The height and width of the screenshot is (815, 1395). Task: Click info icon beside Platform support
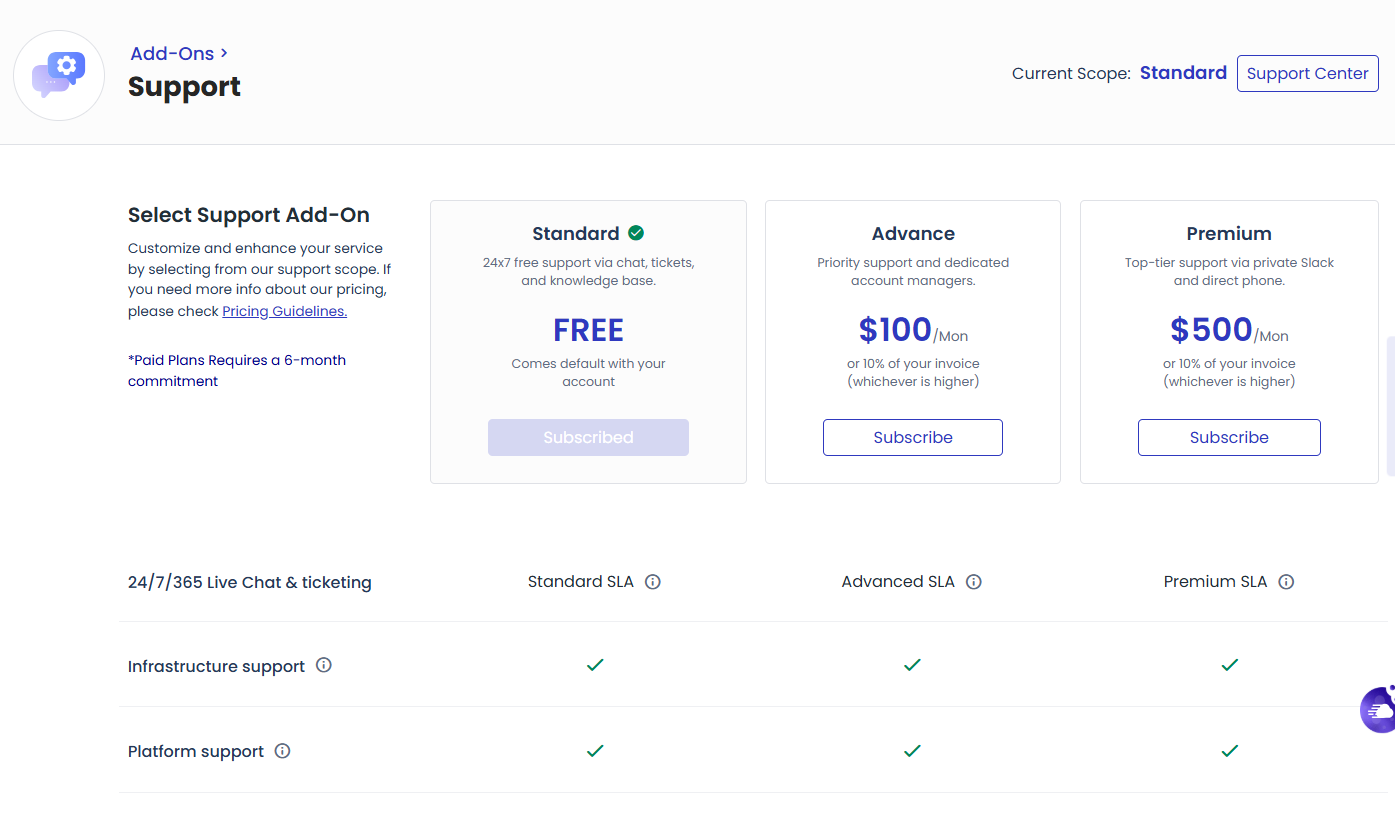tap(283, 751)
